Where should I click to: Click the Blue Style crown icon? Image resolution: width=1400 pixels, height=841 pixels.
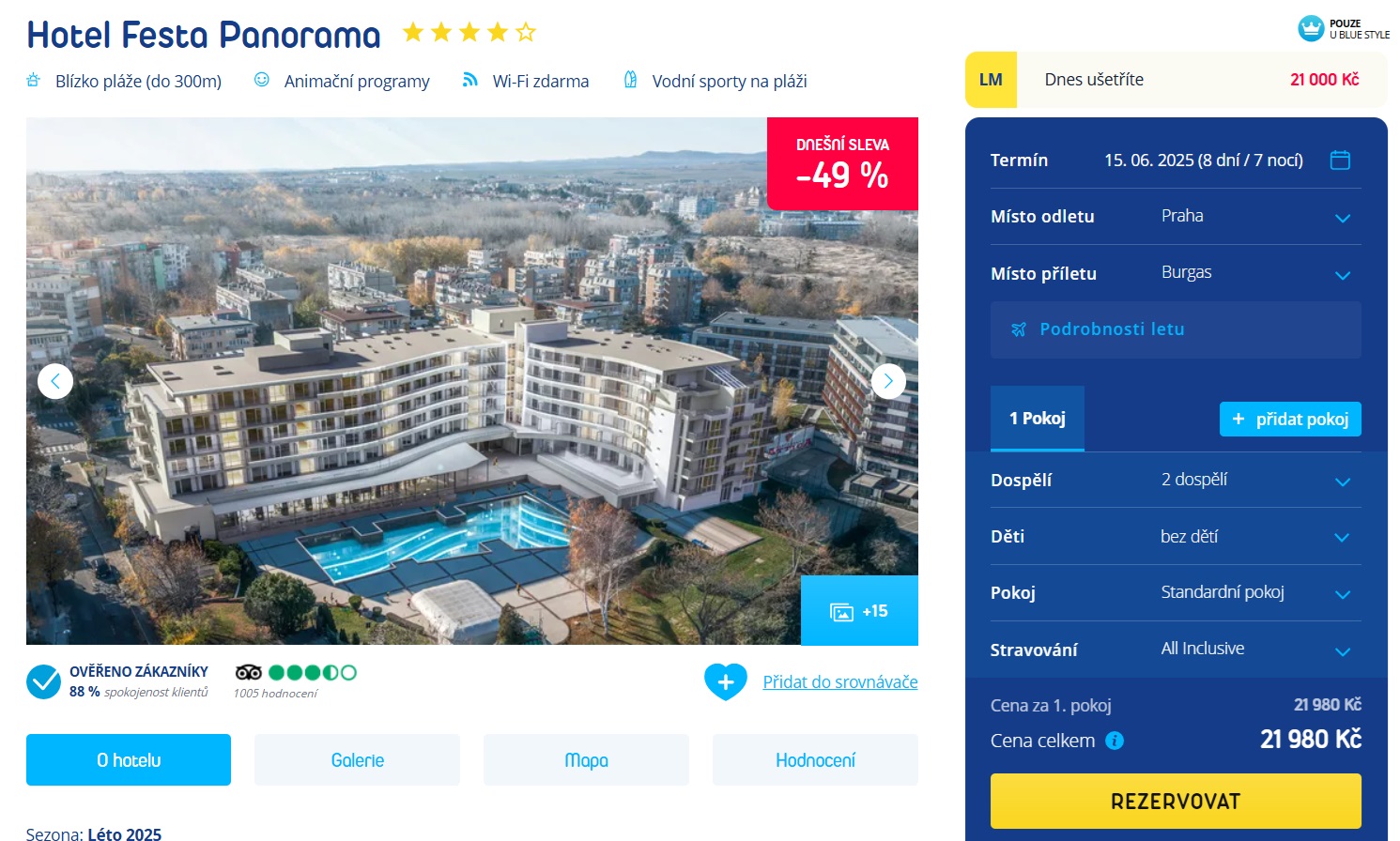(x=1311, y=29)
